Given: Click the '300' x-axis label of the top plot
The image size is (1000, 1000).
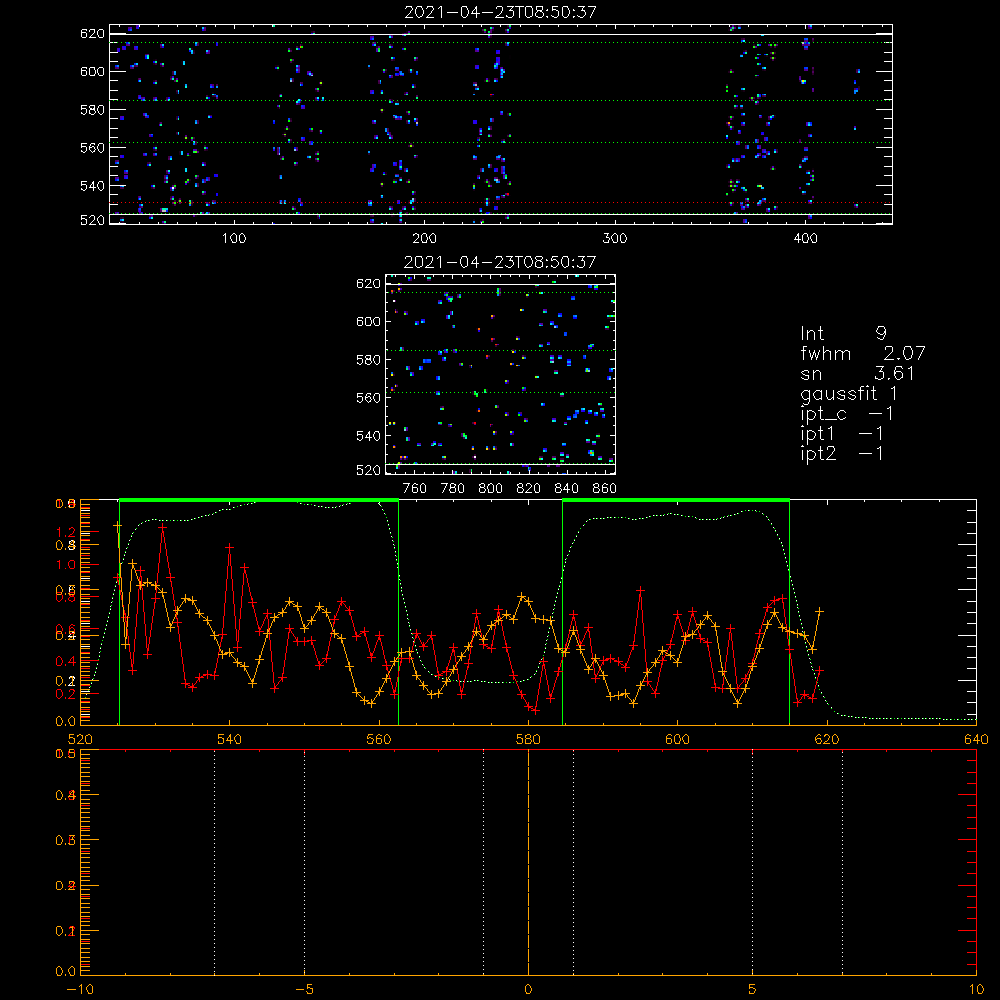Looking at the screenshot, I should pyautogui.click(x=615, y=239).
